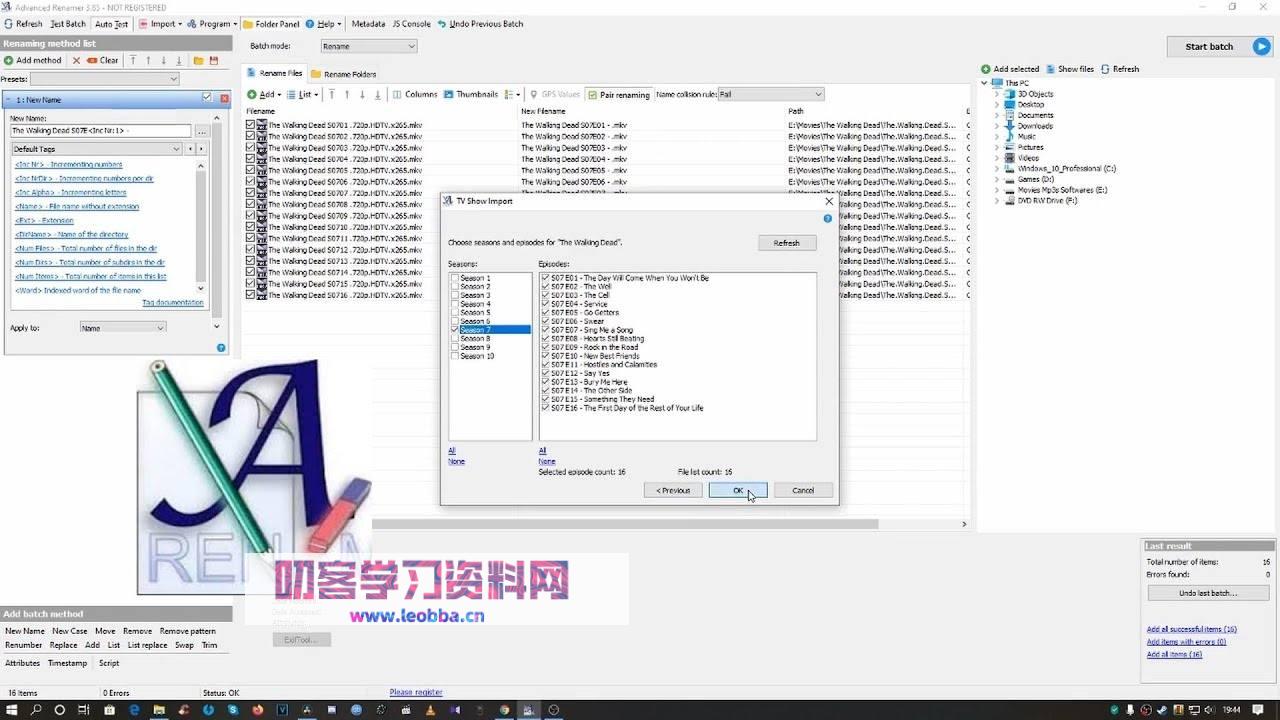The width and height of the screenshot is (1280, 720).
Task: Click Refresh icon in folder panel
Action: pyautogui.click(x=1105, y=69)
